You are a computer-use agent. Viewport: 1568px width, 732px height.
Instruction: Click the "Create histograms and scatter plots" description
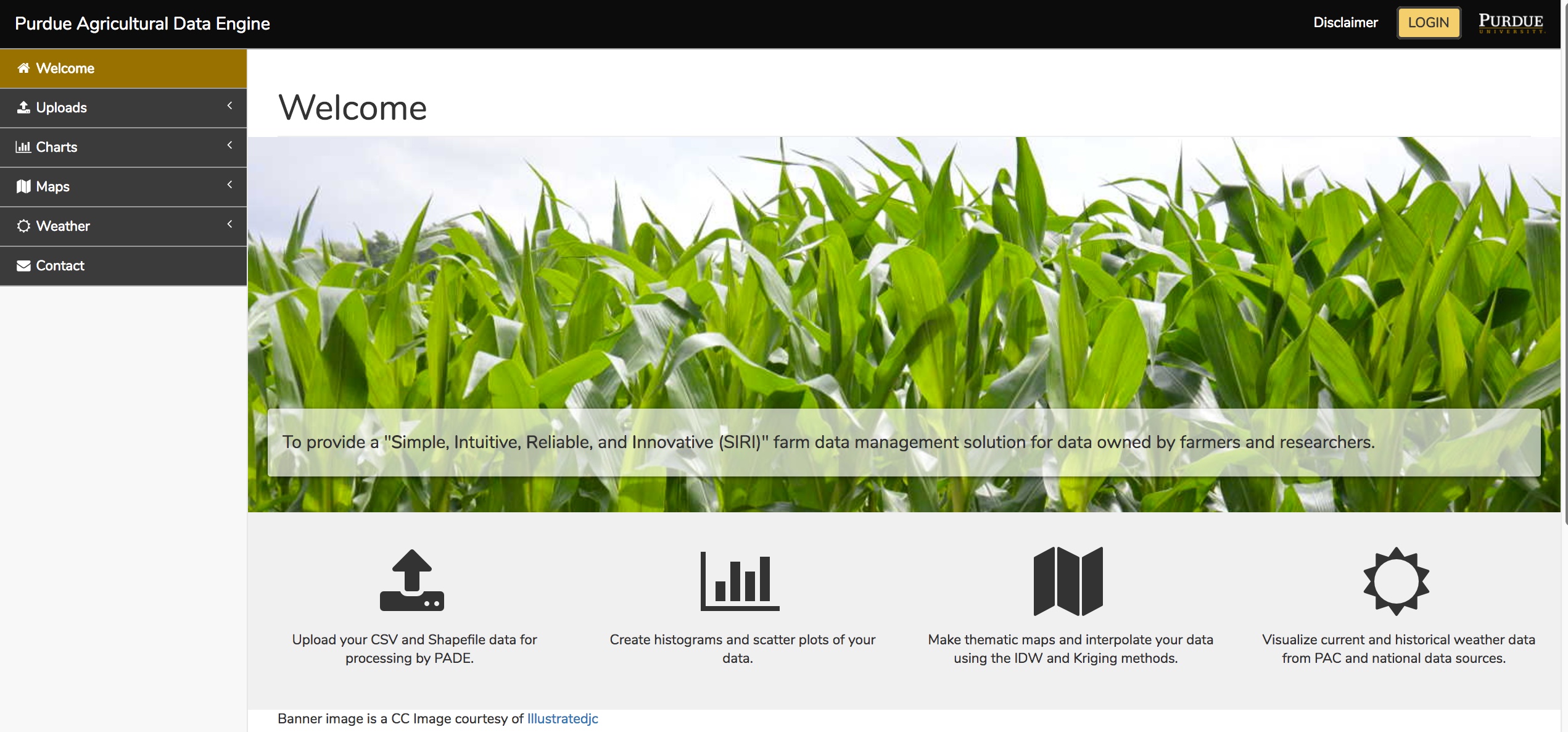tap(742, 649)
